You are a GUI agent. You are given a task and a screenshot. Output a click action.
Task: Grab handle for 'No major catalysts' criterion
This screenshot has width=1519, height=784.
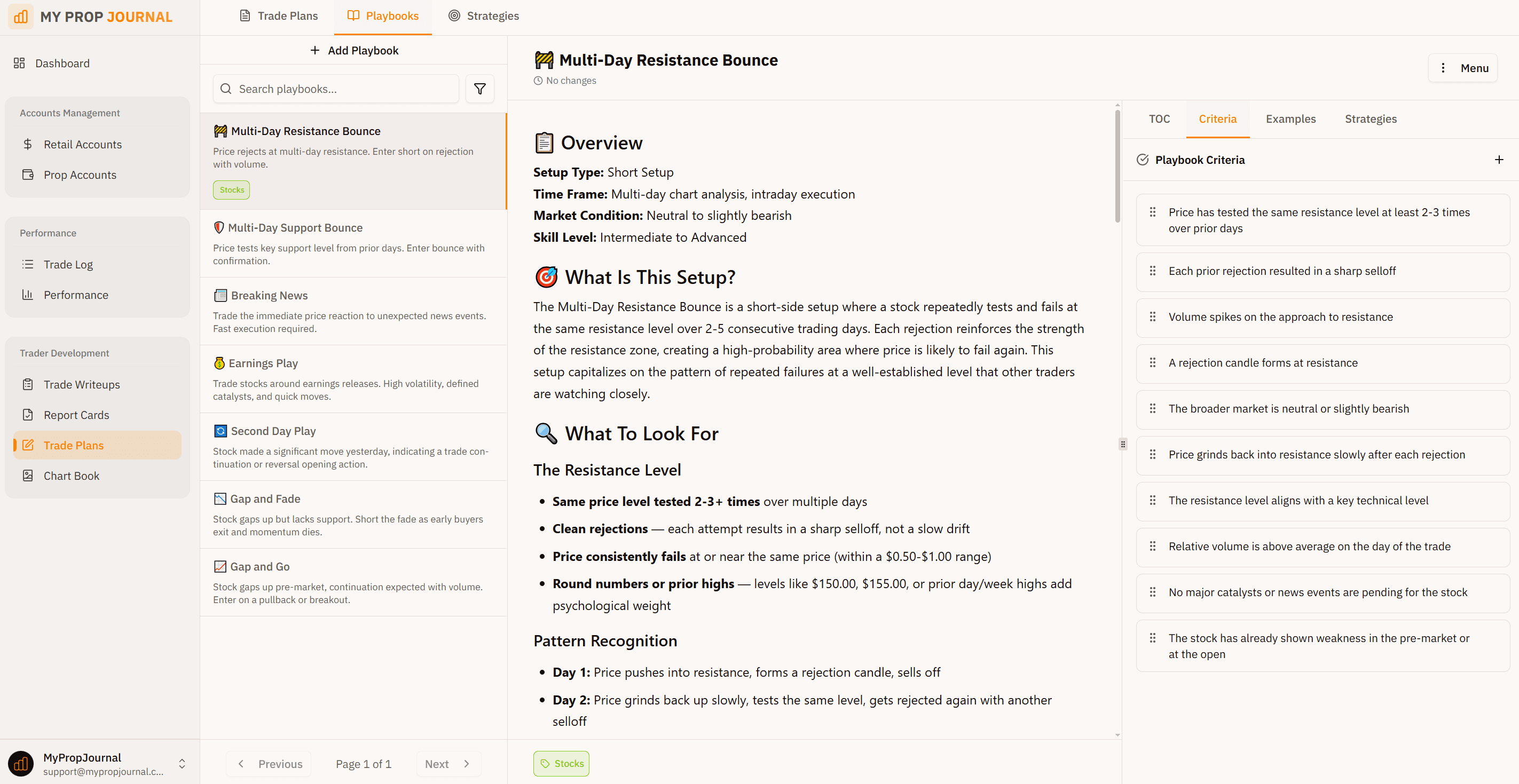tap(1152, 592)
